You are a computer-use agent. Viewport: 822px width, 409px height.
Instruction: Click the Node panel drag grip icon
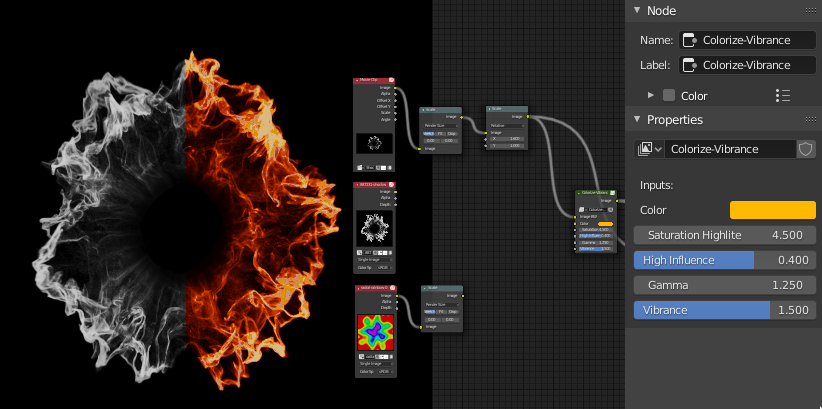809,10
